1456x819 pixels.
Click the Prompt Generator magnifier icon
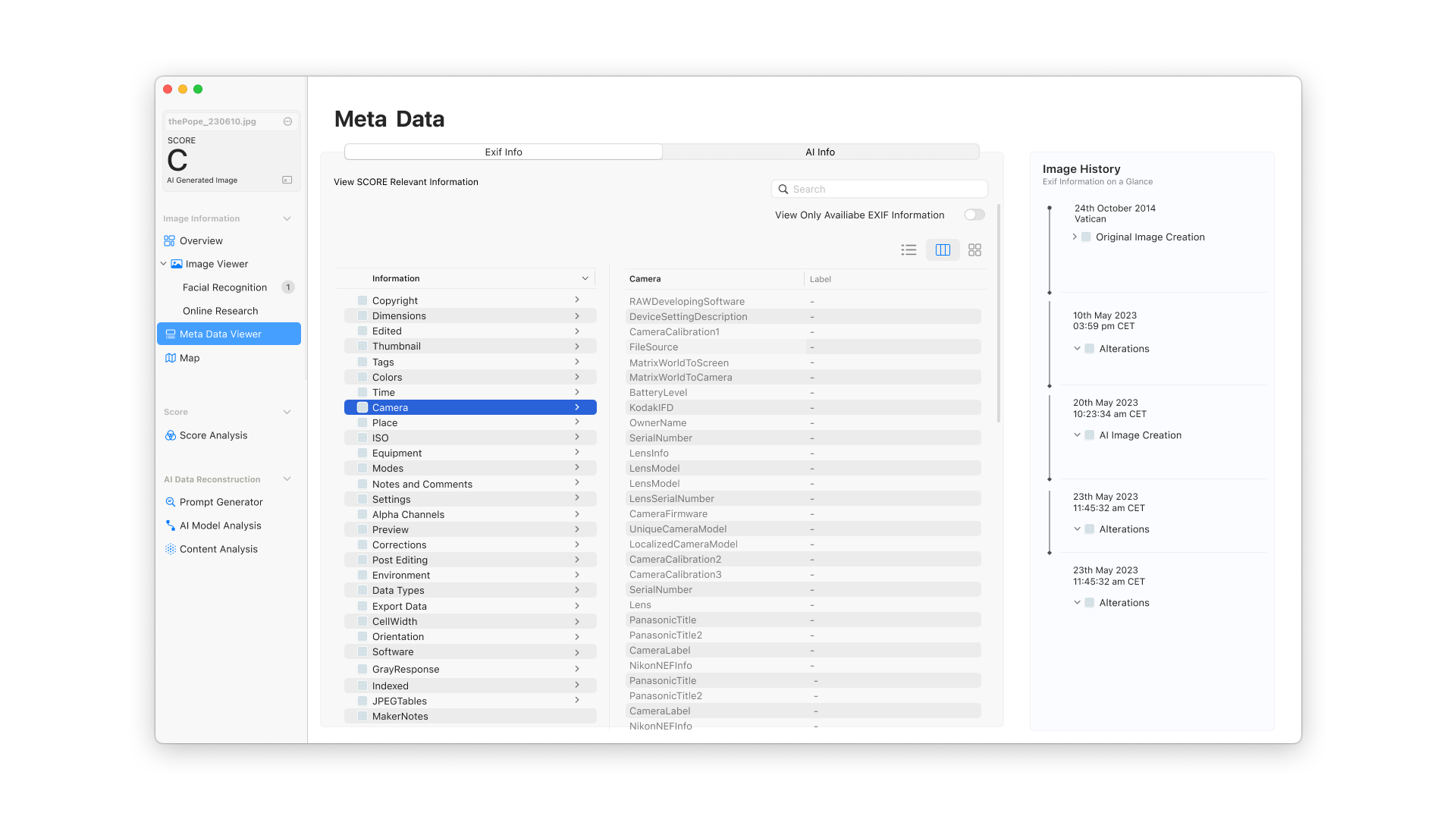click(170, 502)
